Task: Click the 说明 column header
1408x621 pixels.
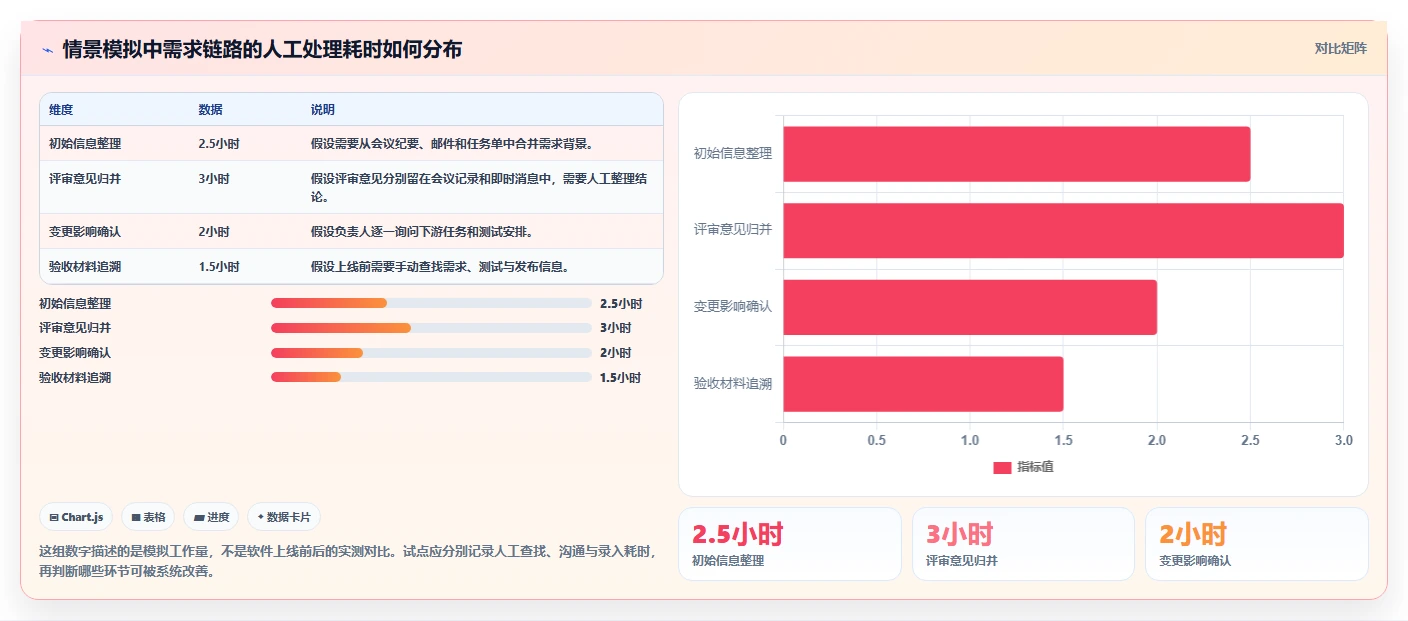Action: (323, 110)
